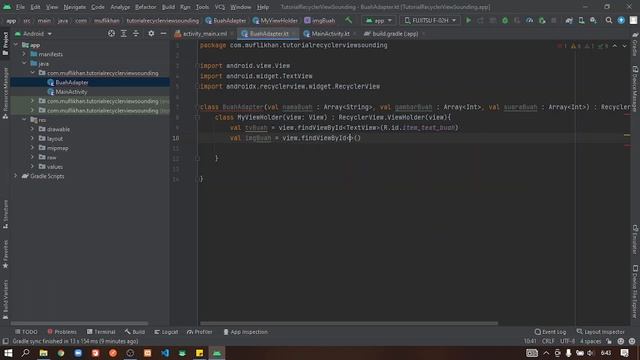
Task: Click the Sync Project with Gradle icon
Action: (569, 20)
